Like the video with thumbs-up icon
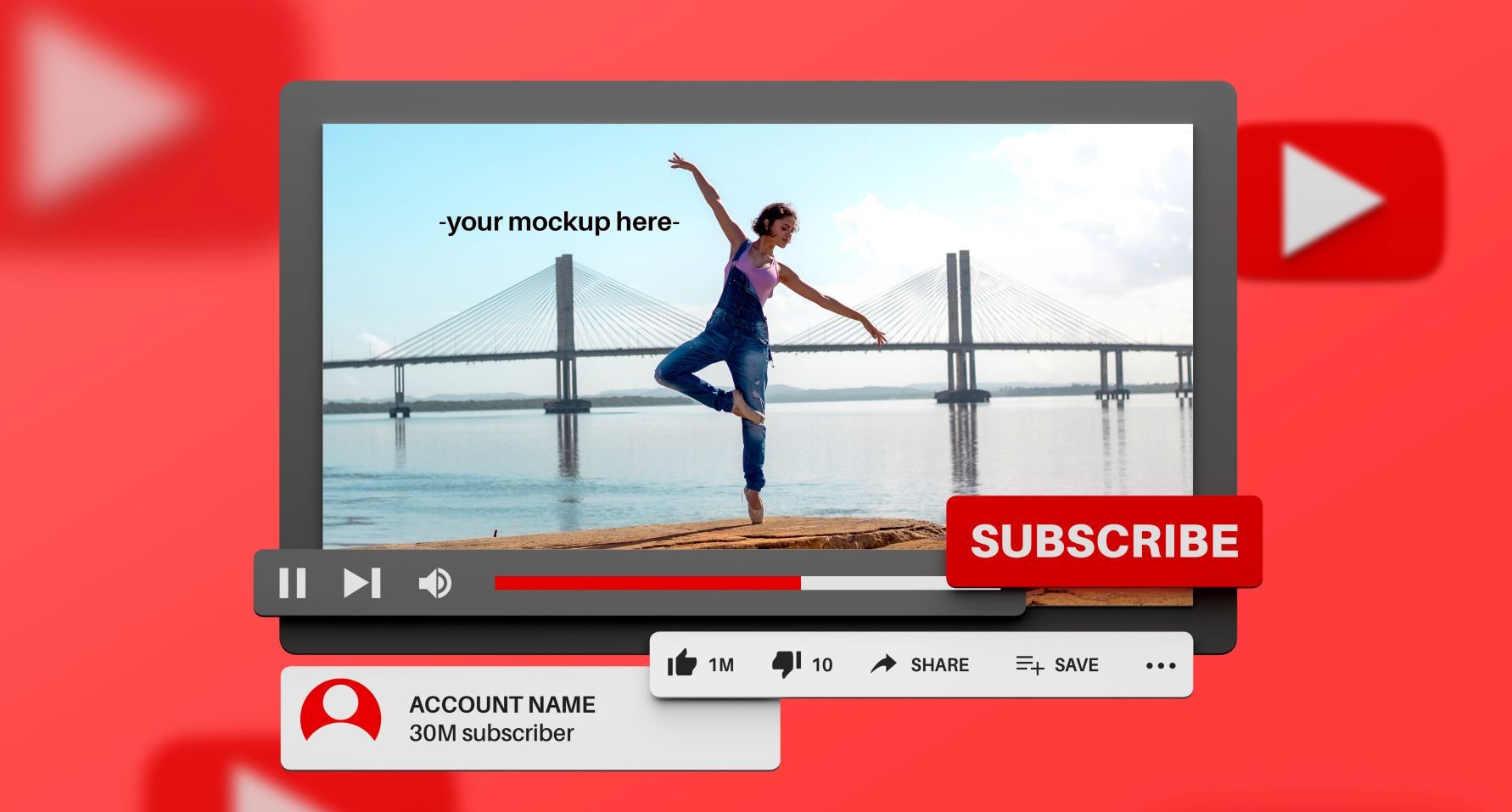The image size is (1512, 812). click(681, 664)
